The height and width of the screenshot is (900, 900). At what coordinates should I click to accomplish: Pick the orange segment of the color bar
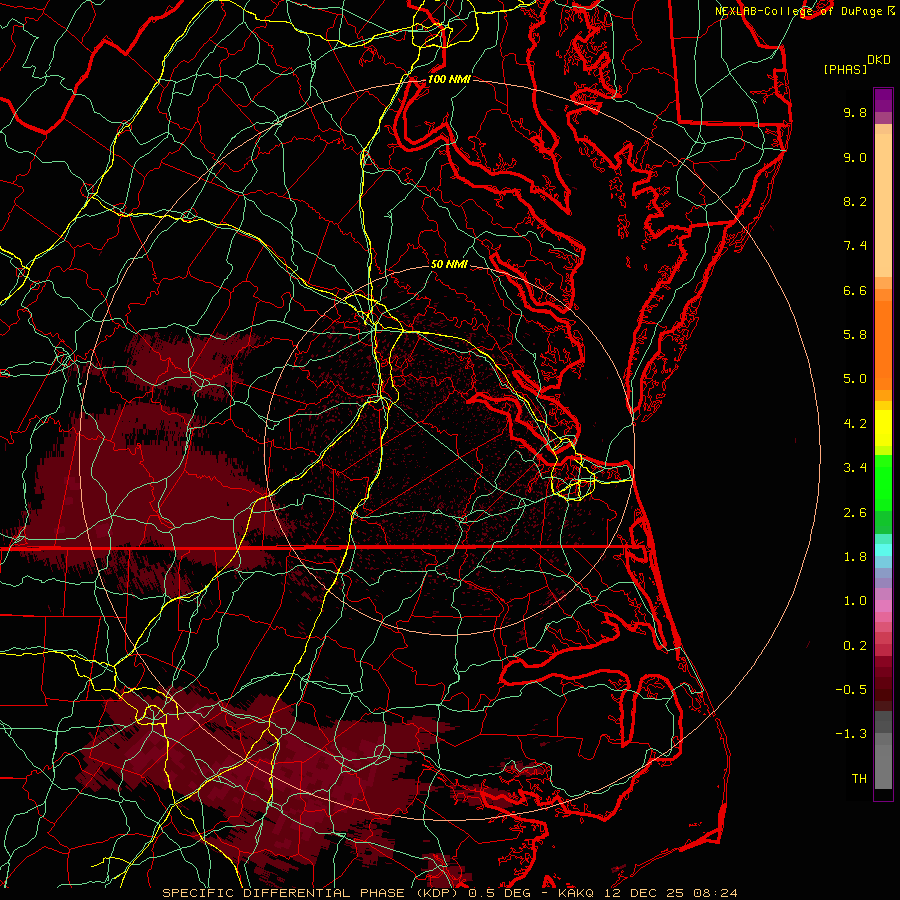point(883,346)
